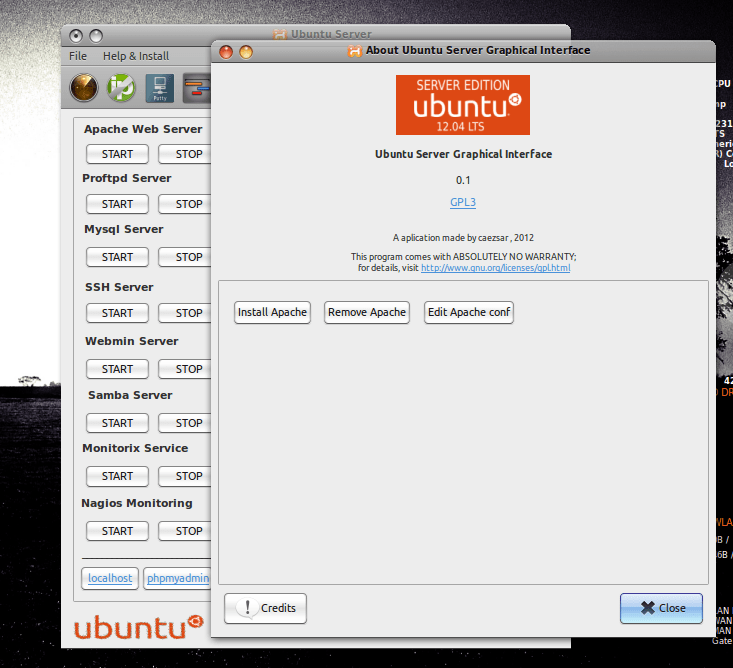
Task: Start Nagios Monitoring
Action: pyautogui.click(x=117, y=532)
